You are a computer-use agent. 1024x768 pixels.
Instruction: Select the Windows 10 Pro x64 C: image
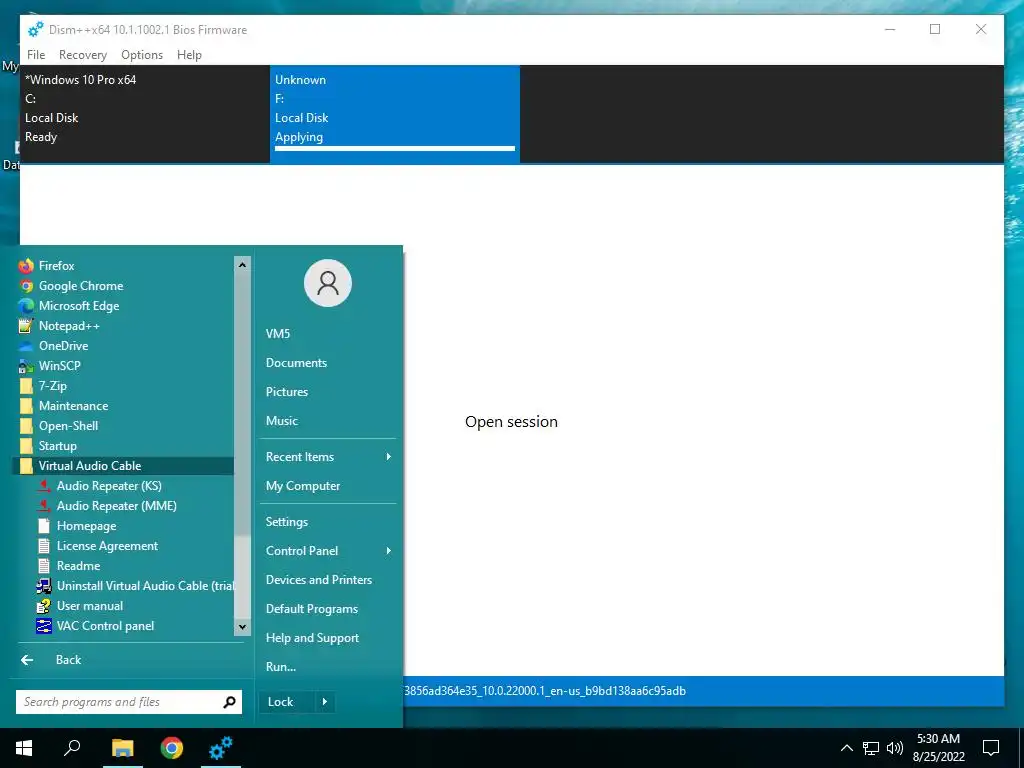coord(145,114)
